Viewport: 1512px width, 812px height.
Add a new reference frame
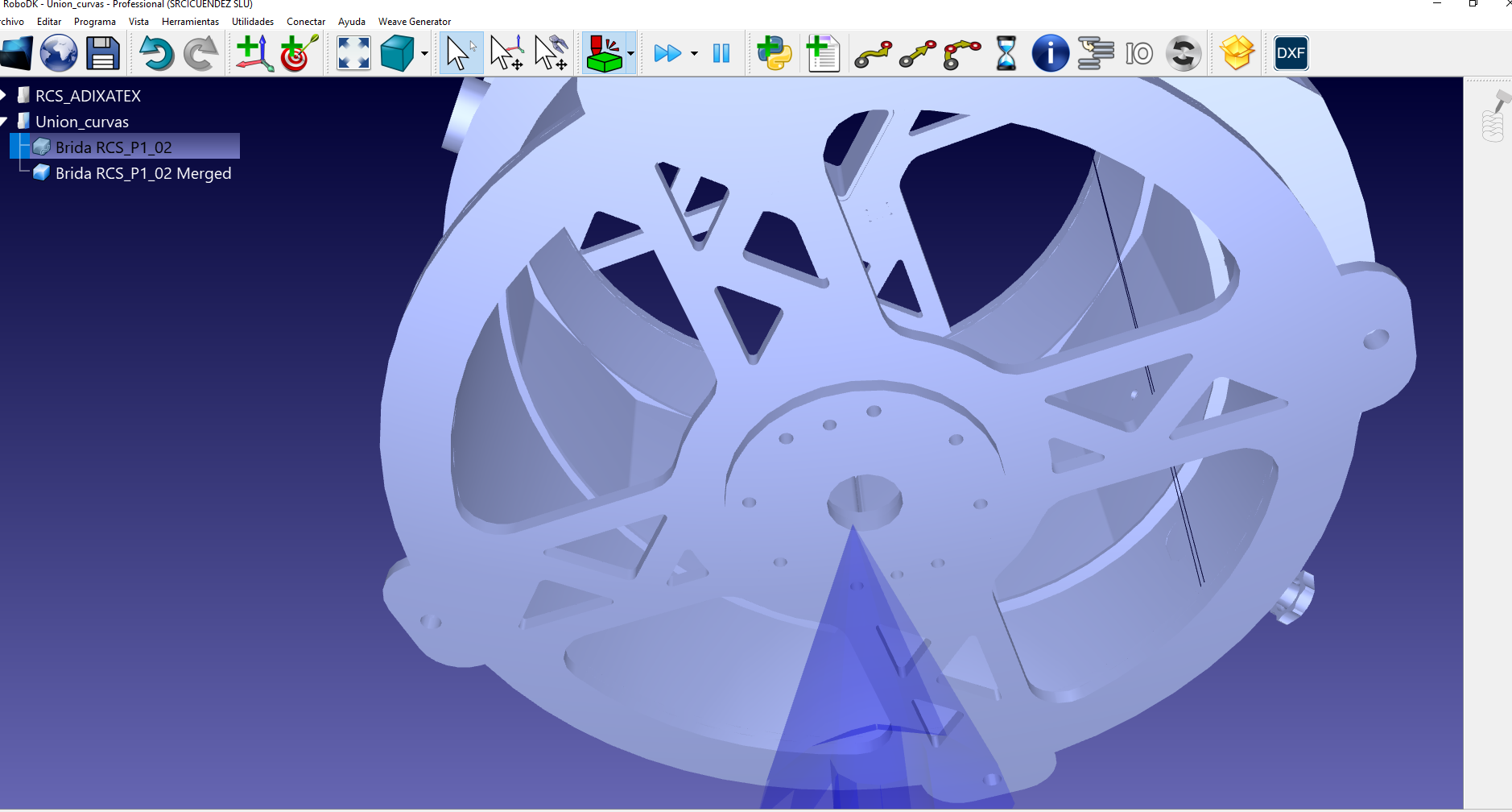[254, 54]
